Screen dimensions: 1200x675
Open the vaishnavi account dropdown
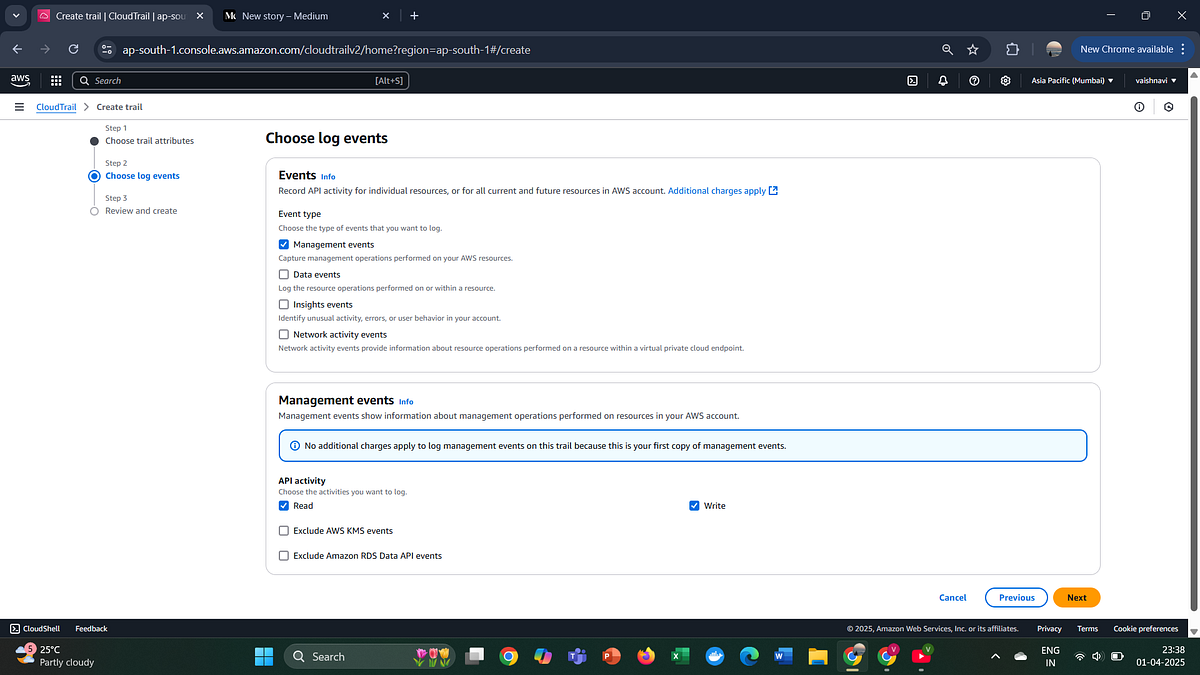coord(1155,80)
